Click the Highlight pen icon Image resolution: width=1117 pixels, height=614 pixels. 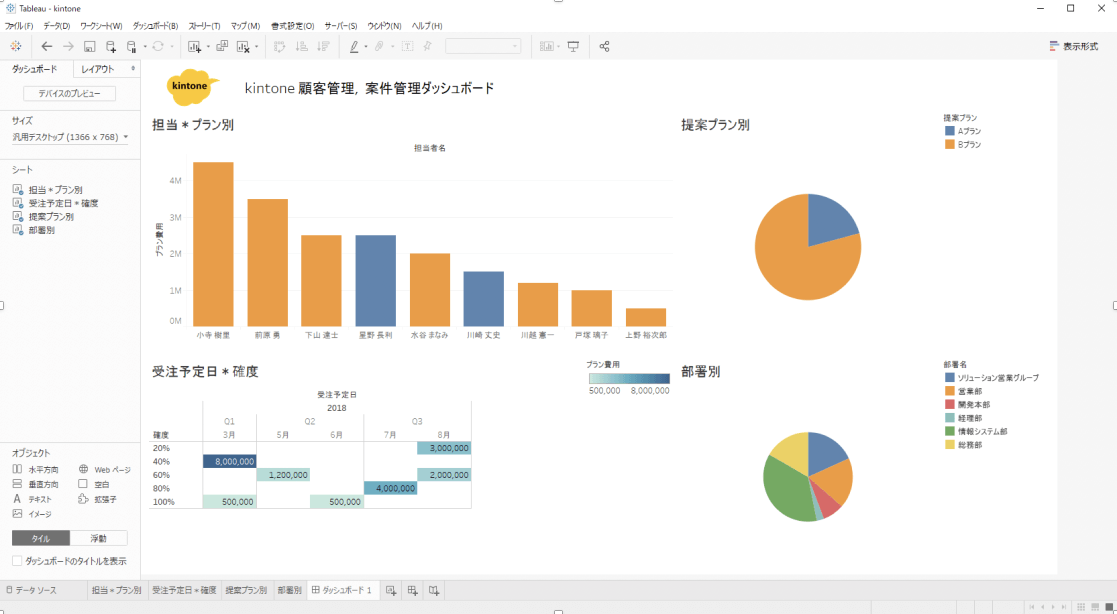355,46
